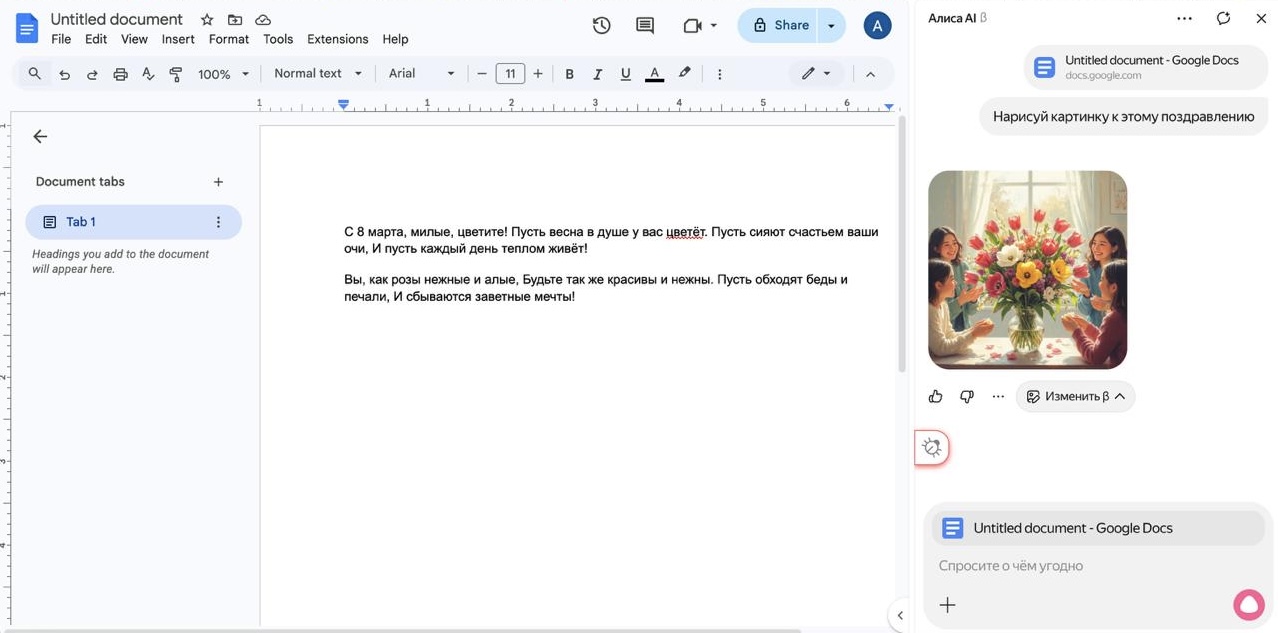Toggle italic formatting
This screenshot has width=1278, height=633.
click(597, 74)
